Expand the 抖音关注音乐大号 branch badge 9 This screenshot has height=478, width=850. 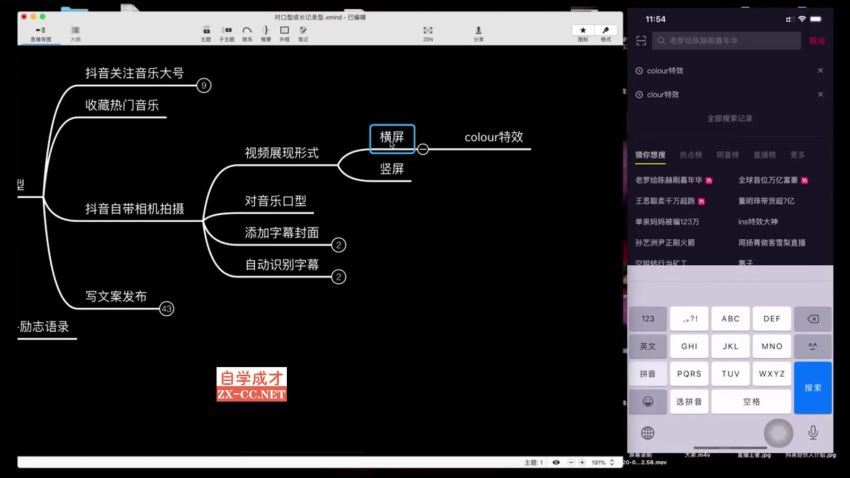tap(204, 85)
